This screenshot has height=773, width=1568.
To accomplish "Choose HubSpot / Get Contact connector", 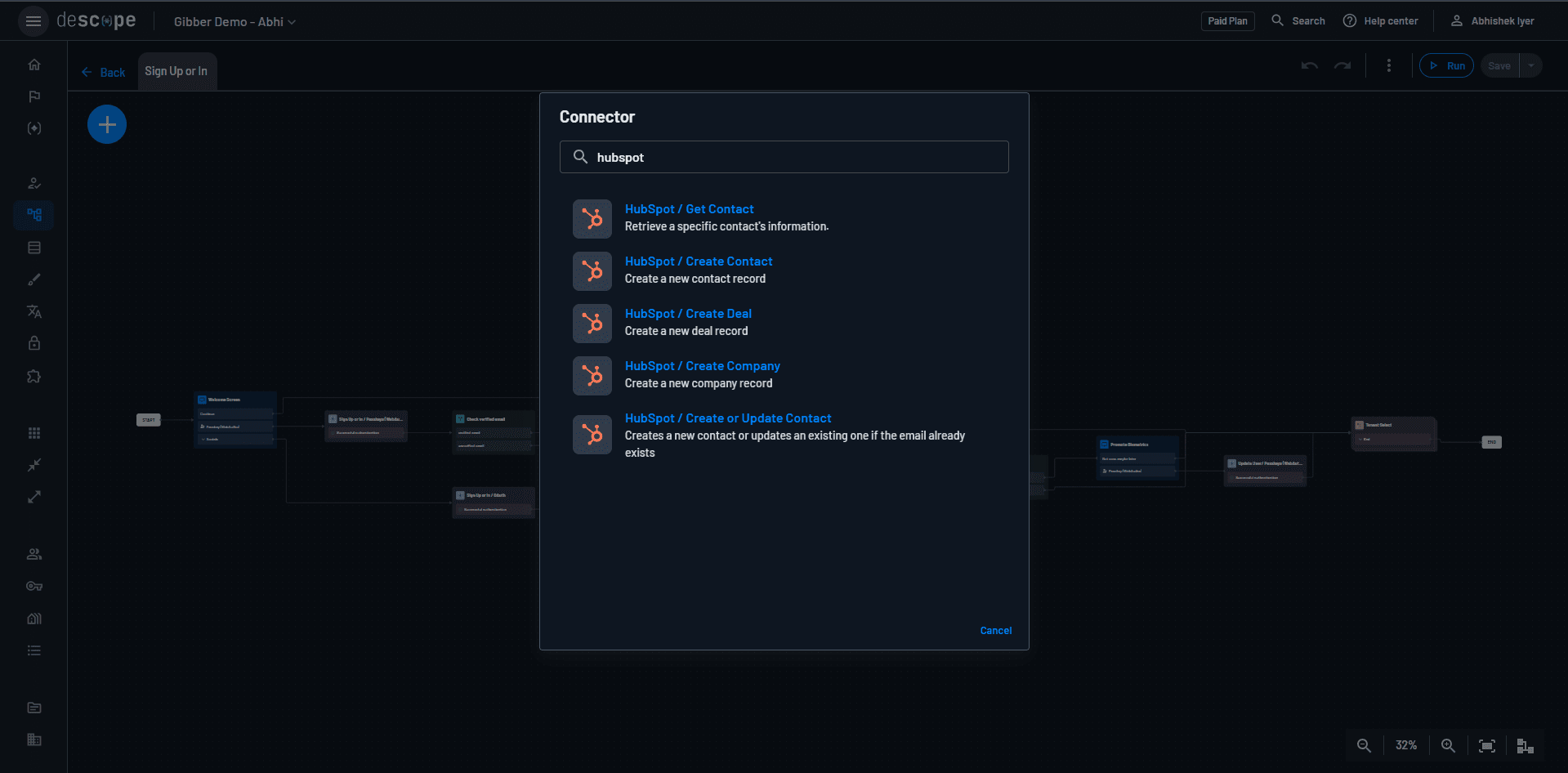I will (784, 218).
